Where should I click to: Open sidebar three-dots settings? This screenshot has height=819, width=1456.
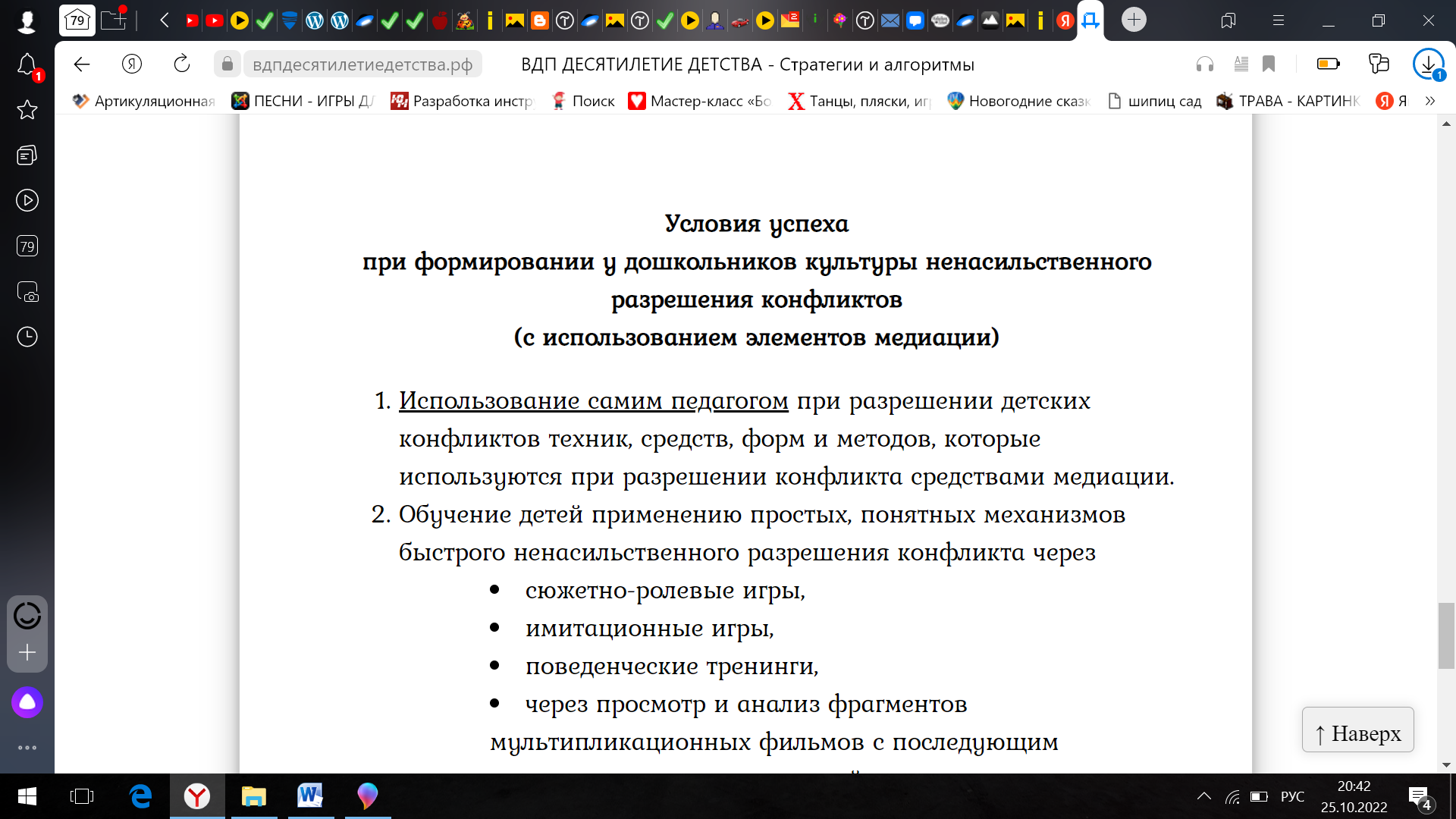[x=27, y=748]
